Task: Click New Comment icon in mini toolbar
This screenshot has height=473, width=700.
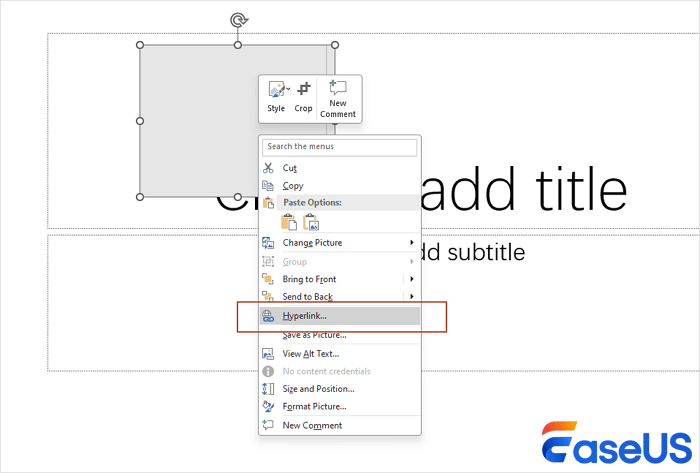Action: pos(337,87)
